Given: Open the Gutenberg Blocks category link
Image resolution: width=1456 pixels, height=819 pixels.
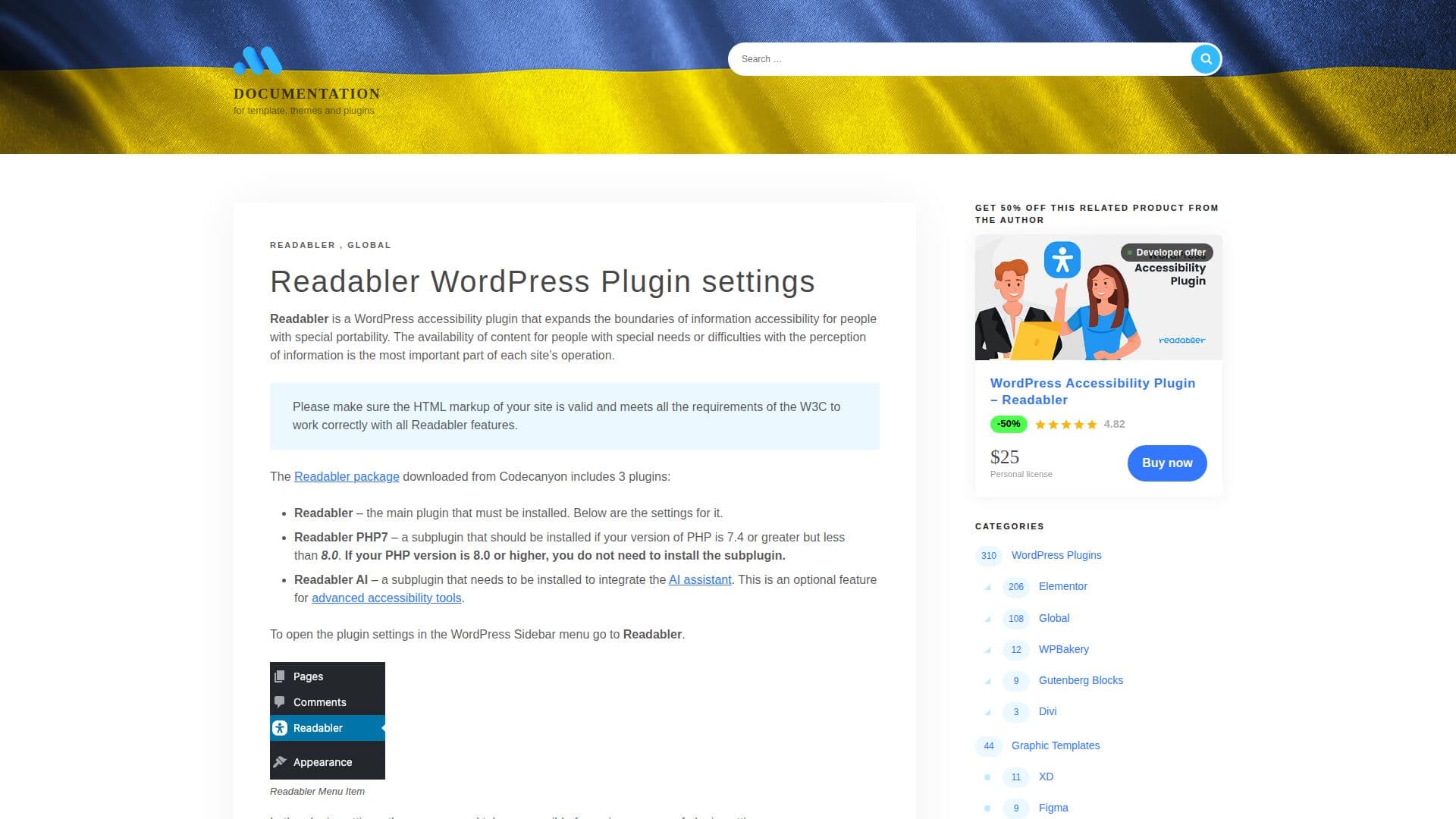Looking at the screenshot, I should [1081, 680].
